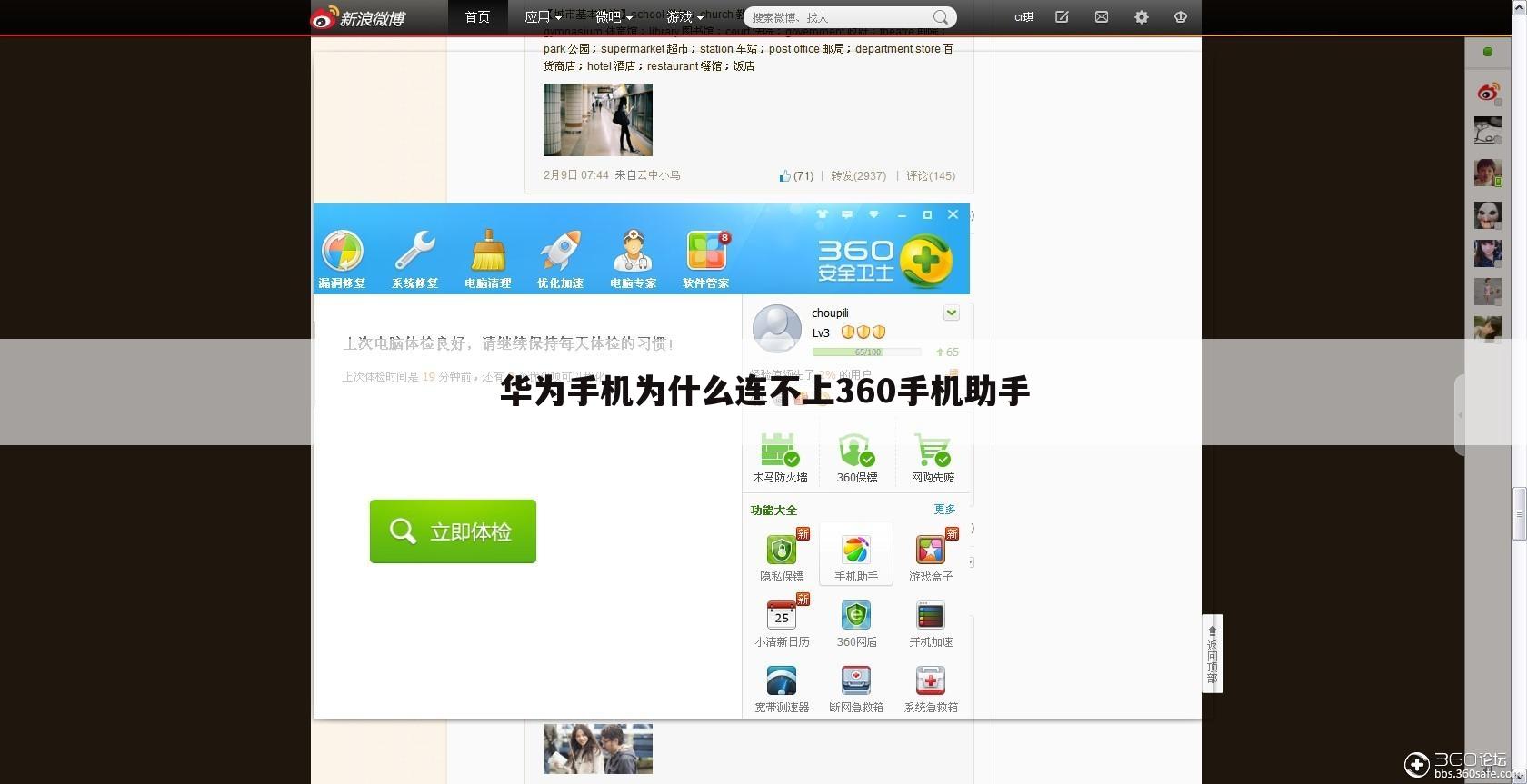Viewport: 1527px width, 784px height.
Task: Open cr琪 profile link in header
Action: (1024, 17)
